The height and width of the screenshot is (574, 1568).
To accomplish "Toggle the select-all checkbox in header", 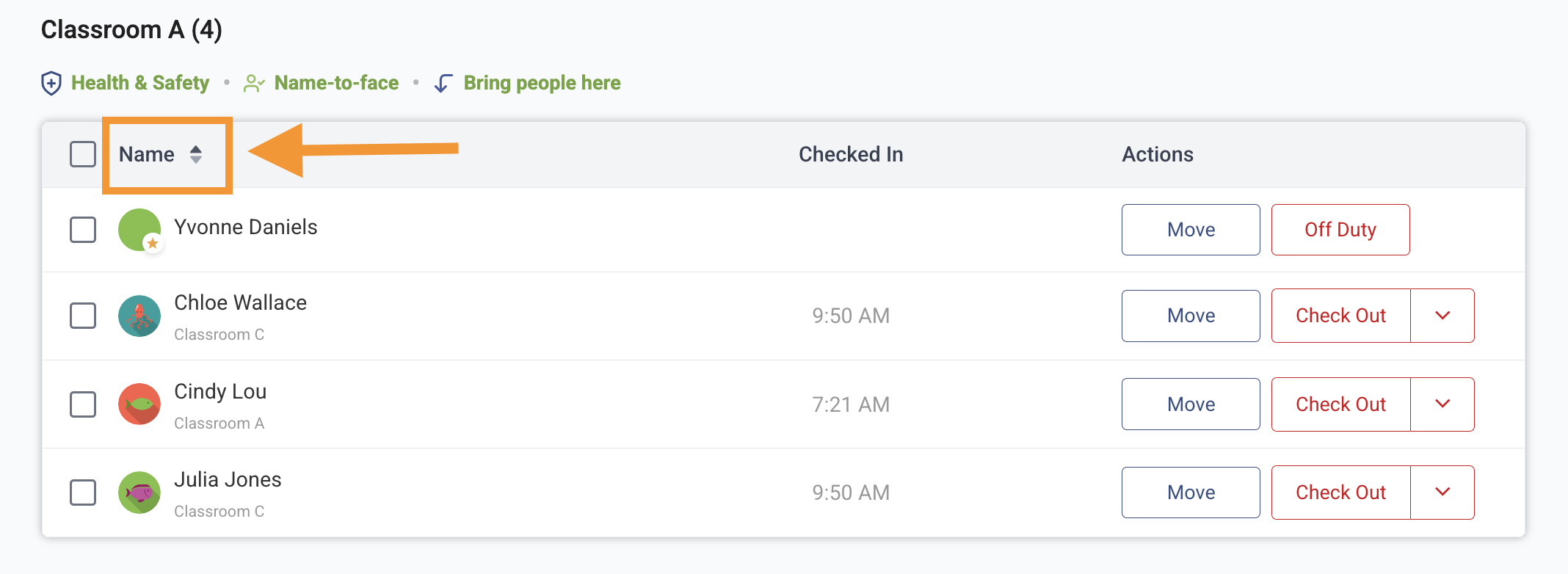I will tap(82, 154).
